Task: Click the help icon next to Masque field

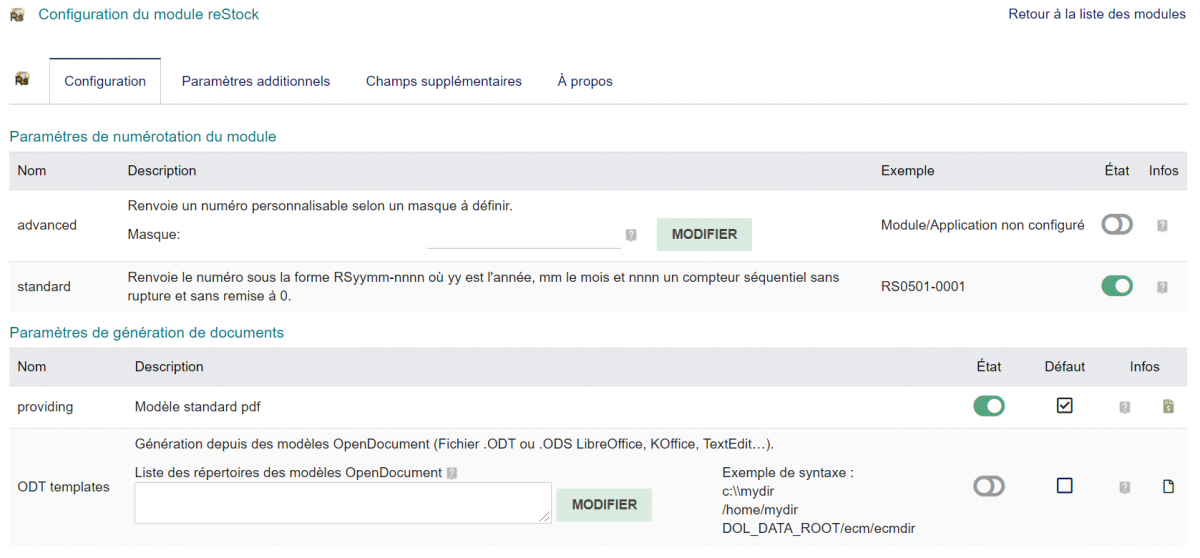Action: (631, 235)
